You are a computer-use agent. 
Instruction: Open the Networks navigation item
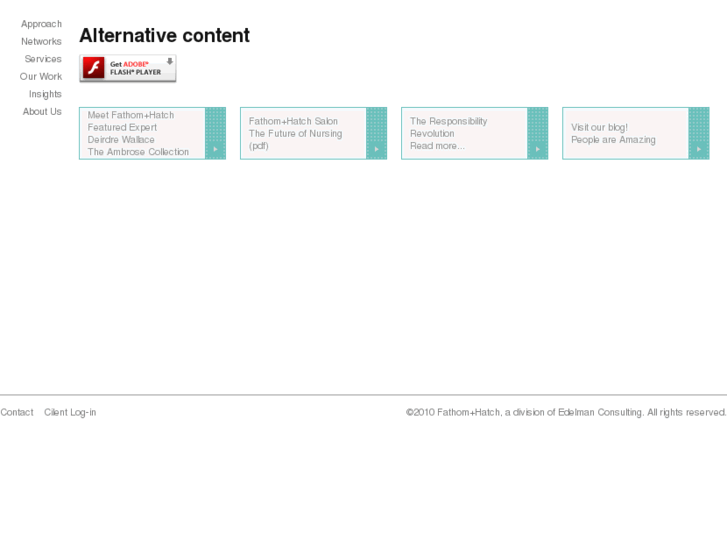tap(41, 41)
